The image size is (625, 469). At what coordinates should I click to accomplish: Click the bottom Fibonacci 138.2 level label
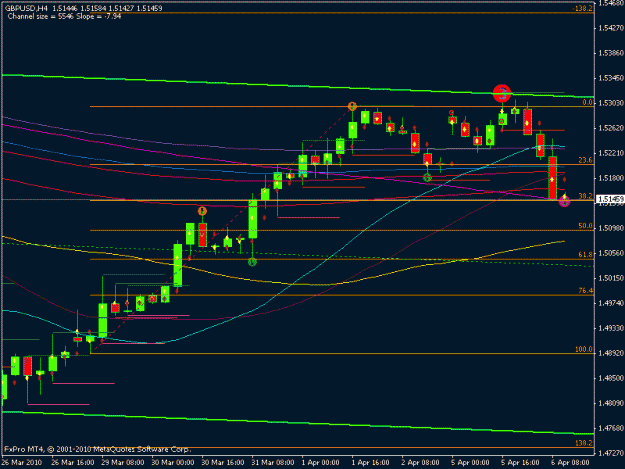coord(584,443)
